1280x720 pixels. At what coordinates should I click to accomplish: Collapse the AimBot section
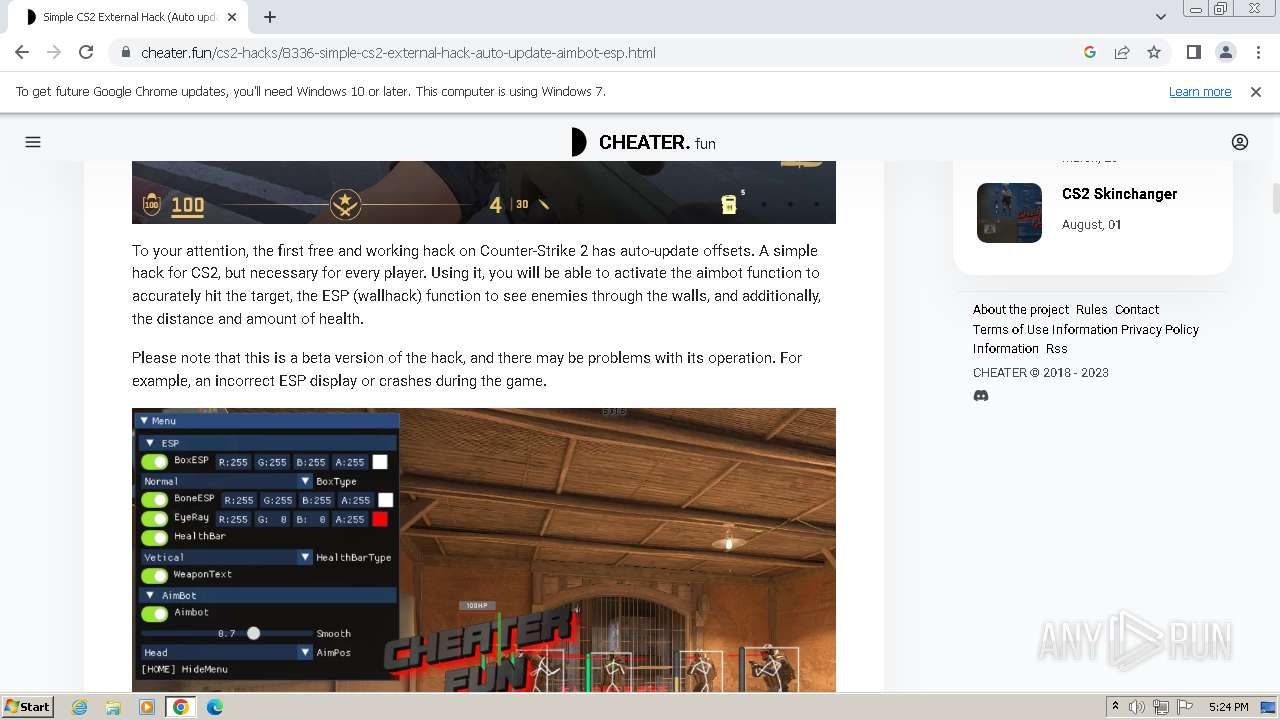pos(151,595)
